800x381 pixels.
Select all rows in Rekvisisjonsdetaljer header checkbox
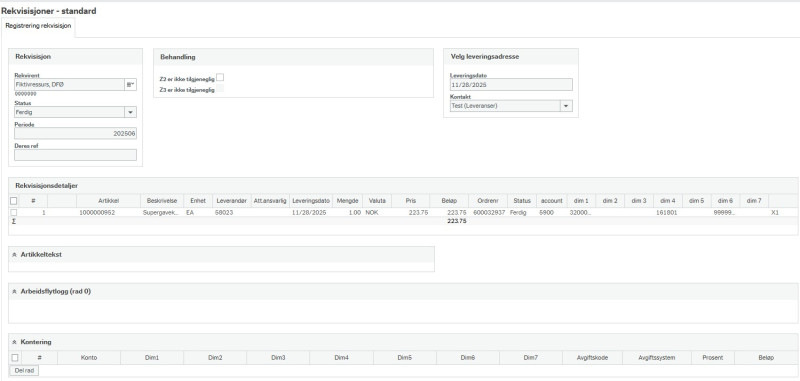[14, 201]
